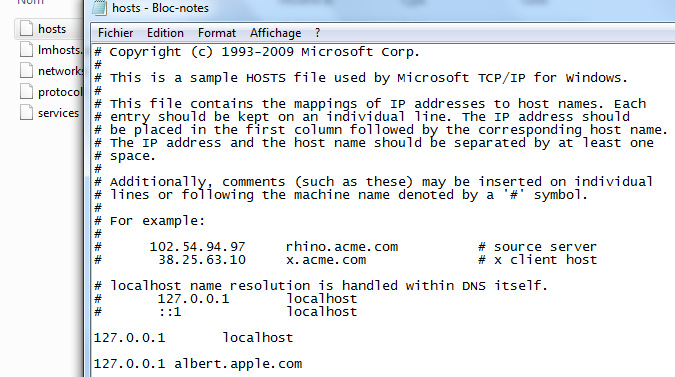Select the networks file icon

click(27, 71)
